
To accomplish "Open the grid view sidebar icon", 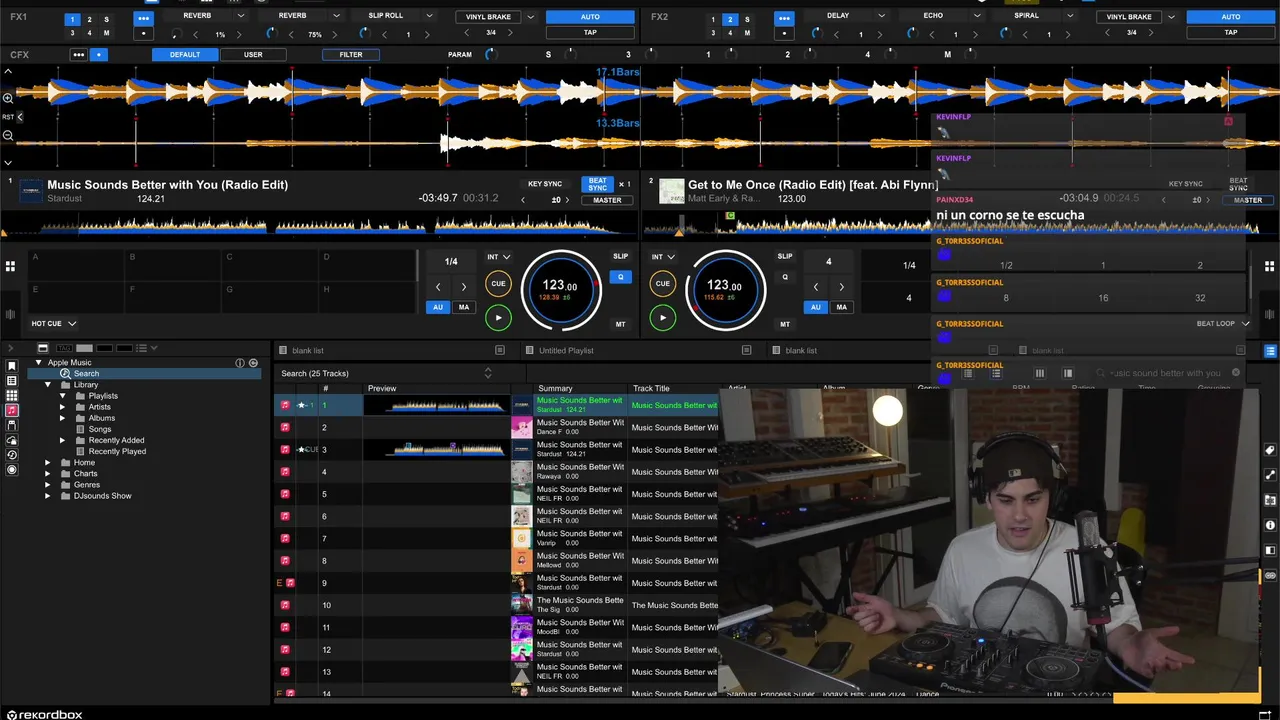I will (11, 396).
